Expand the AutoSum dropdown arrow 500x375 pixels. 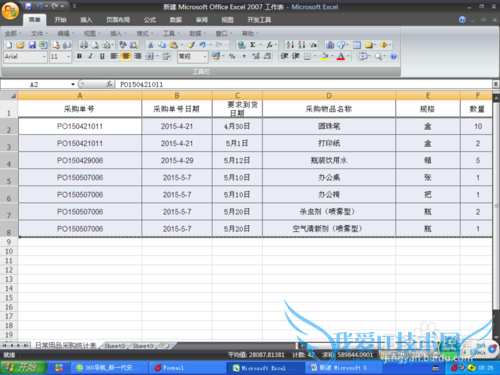click(x=261, y=45)
